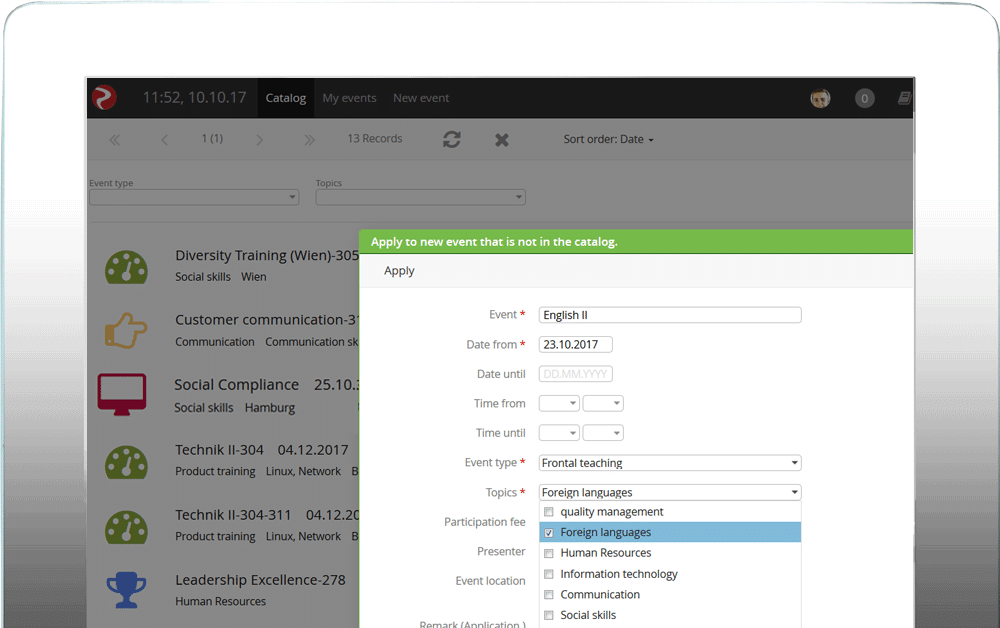Switch to the My events tab
Image resolution: width=1000 pixels, height=628 pixels.
tap(349, 98)
